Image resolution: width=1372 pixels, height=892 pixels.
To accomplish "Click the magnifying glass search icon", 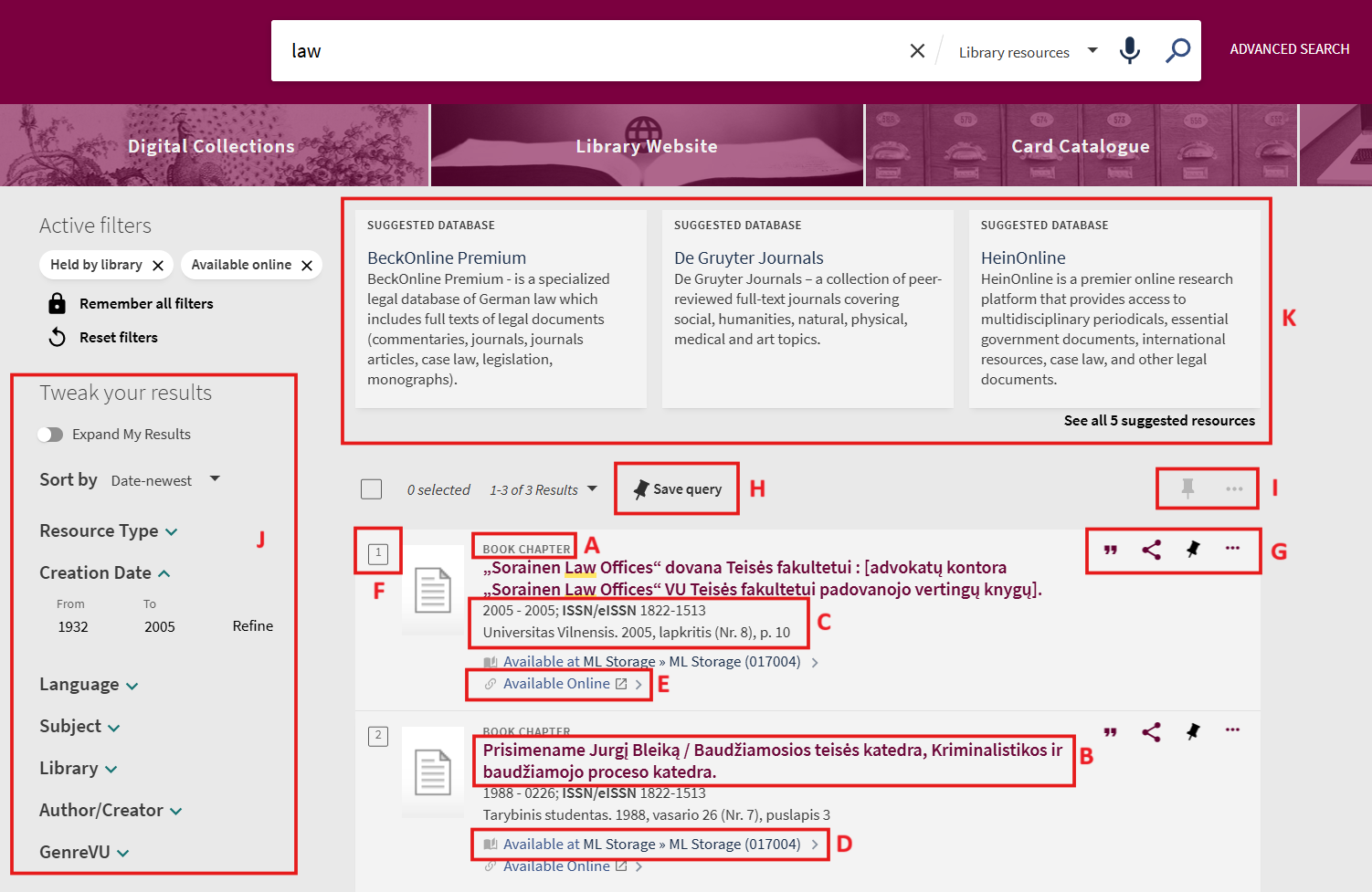I will pos(1177,51).
